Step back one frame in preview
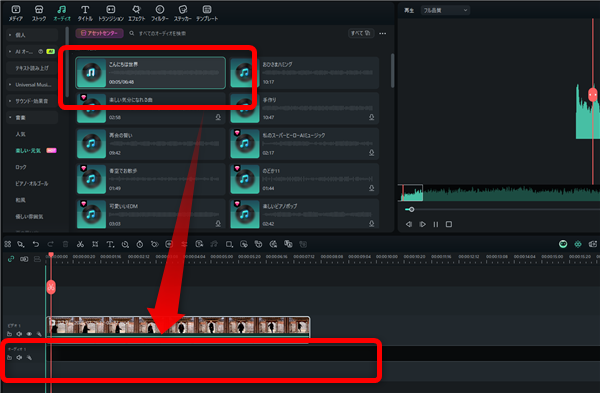The width and height of the screenshot is (600, 393). pos(409,224)
